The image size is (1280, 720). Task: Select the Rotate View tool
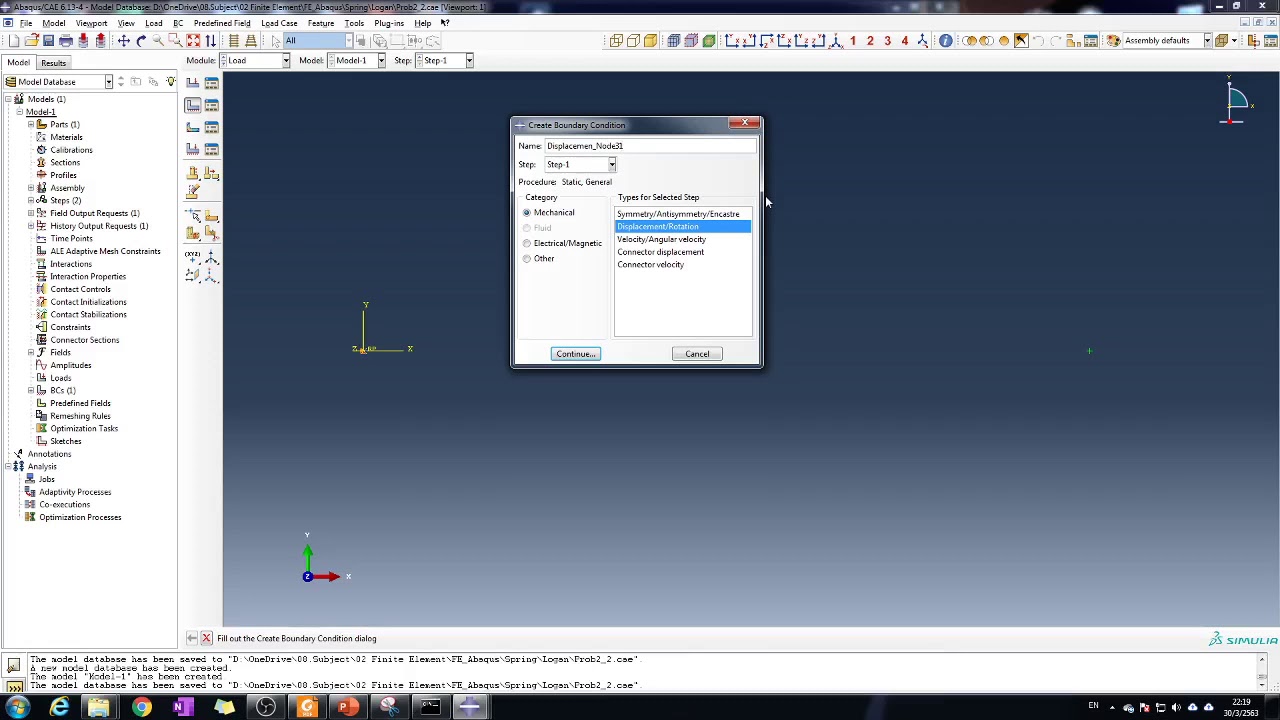141,41
